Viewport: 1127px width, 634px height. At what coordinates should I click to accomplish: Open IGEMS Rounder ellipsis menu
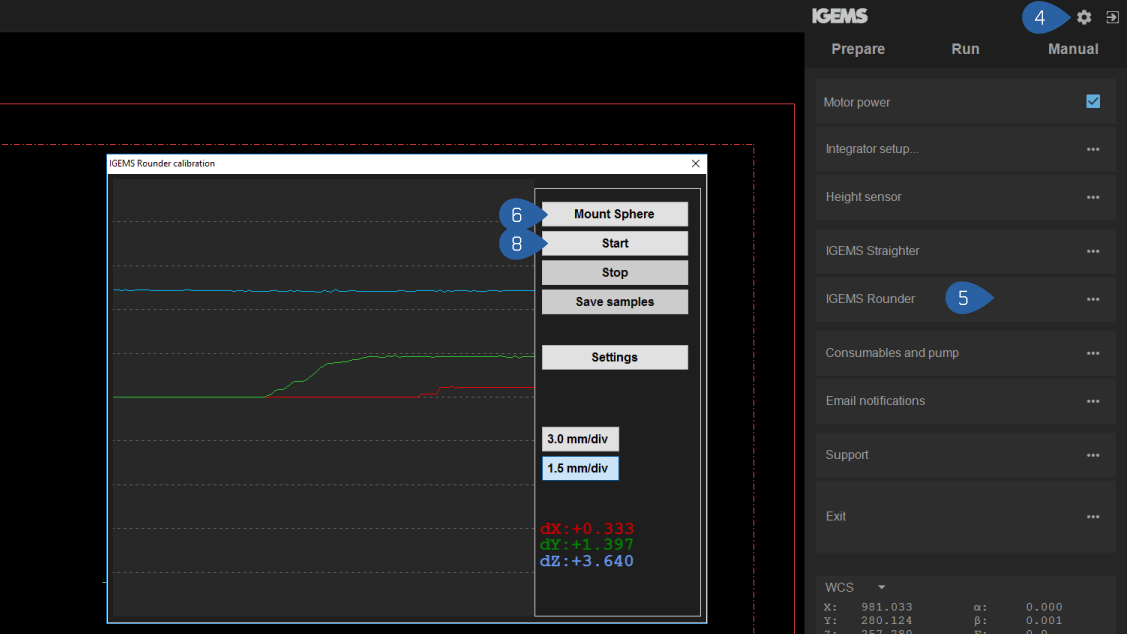tap(1092, 299)
